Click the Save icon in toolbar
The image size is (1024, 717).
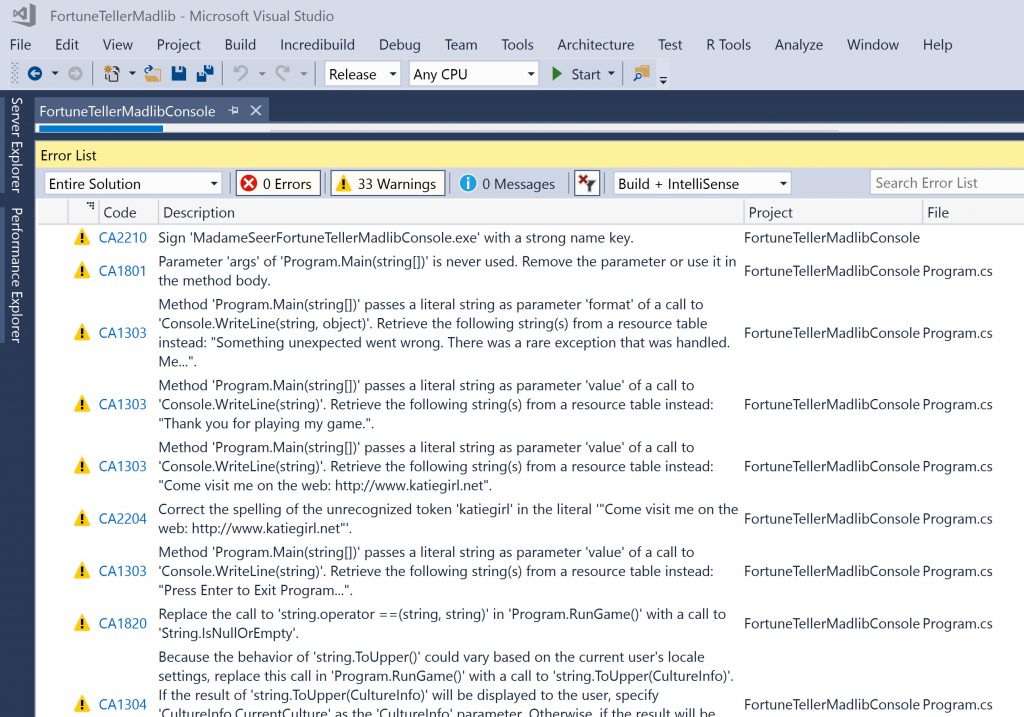tap(179, 74)
